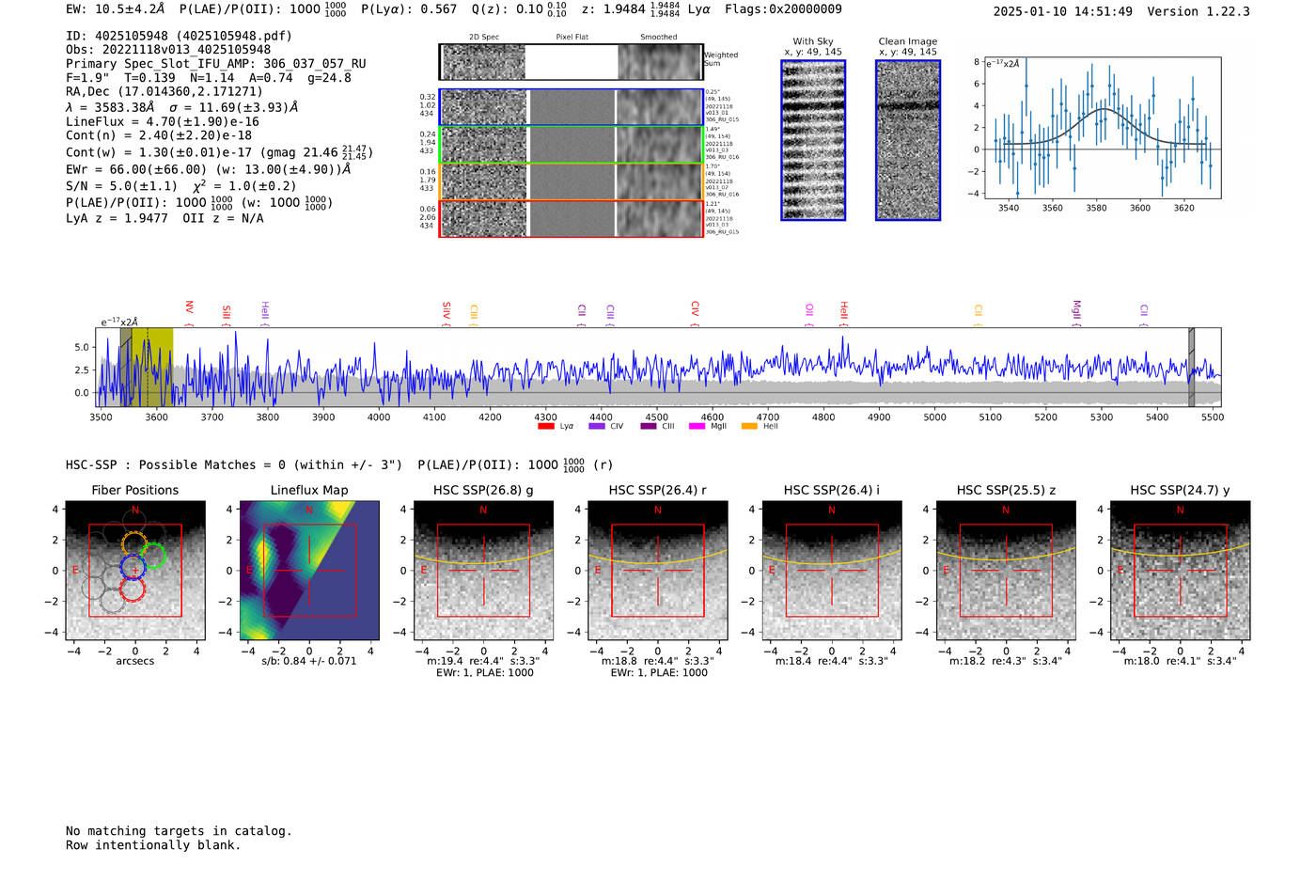The width and height of the screenshot is (1316, 896).
Task: Click the λ = 3583.38Å value
Action: (110, 107)
